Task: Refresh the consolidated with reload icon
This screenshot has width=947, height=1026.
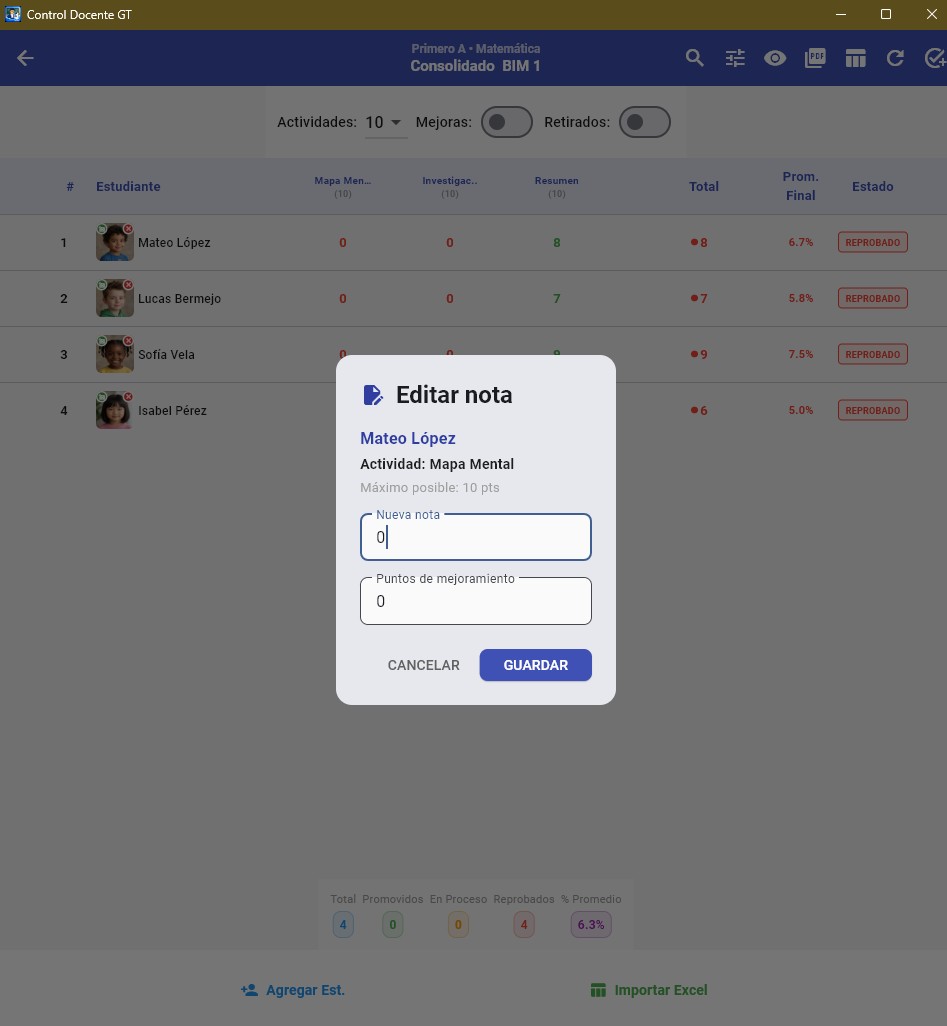Action: [895, 58]
